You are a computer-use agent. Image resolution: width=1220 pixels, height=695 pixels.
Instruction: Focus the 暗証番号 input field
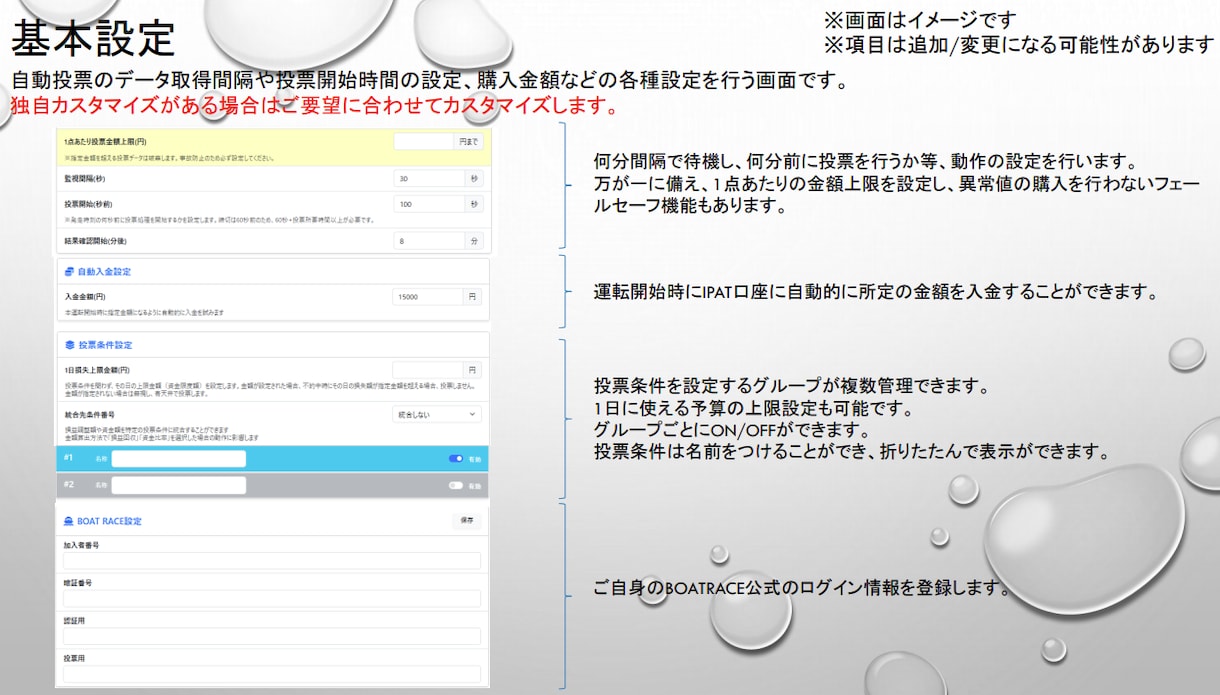[272, 598]
